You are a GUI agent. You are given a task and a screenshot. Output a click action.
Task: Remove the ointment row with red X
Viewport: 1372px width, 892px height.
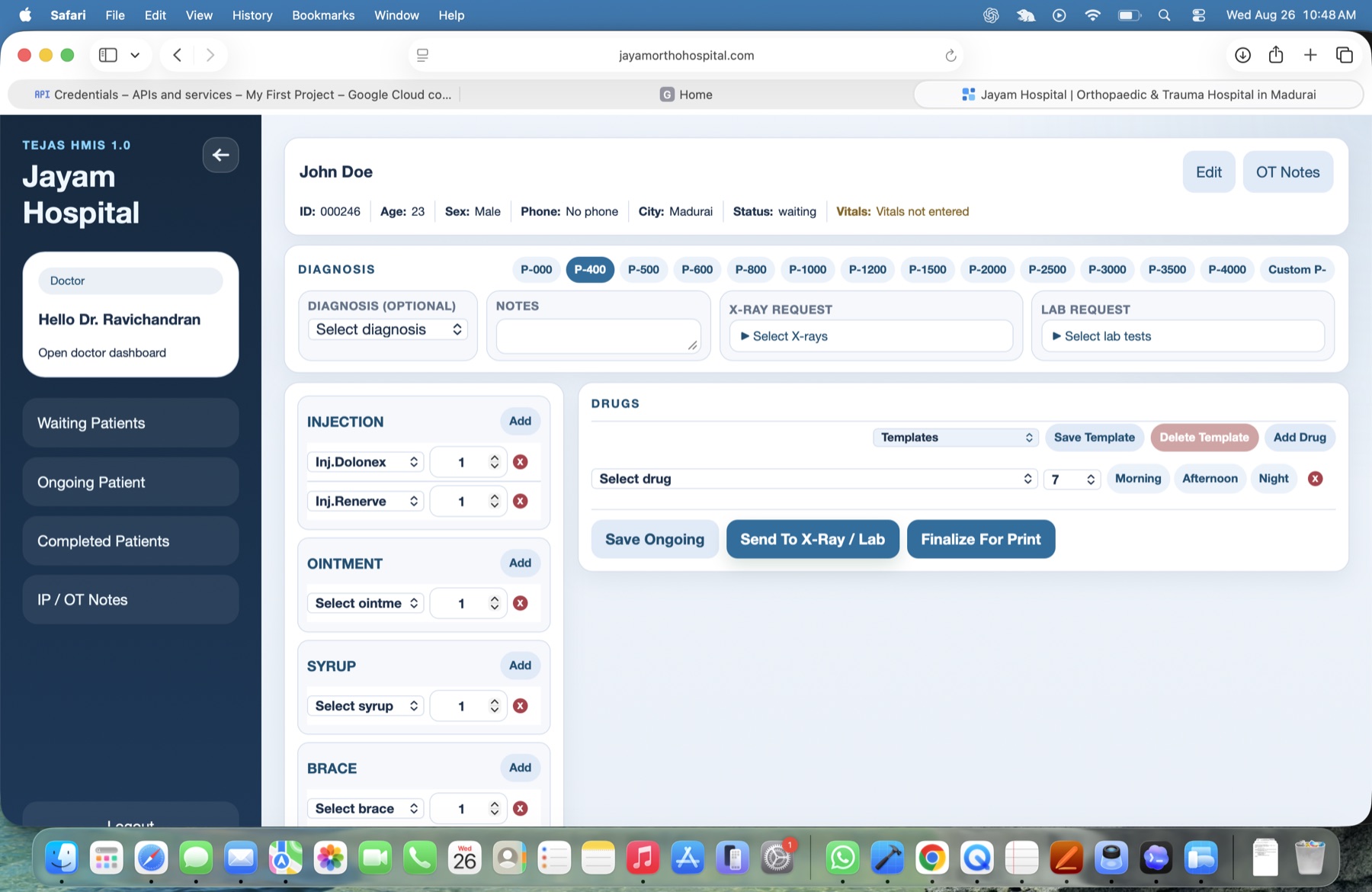coord(521,603)
